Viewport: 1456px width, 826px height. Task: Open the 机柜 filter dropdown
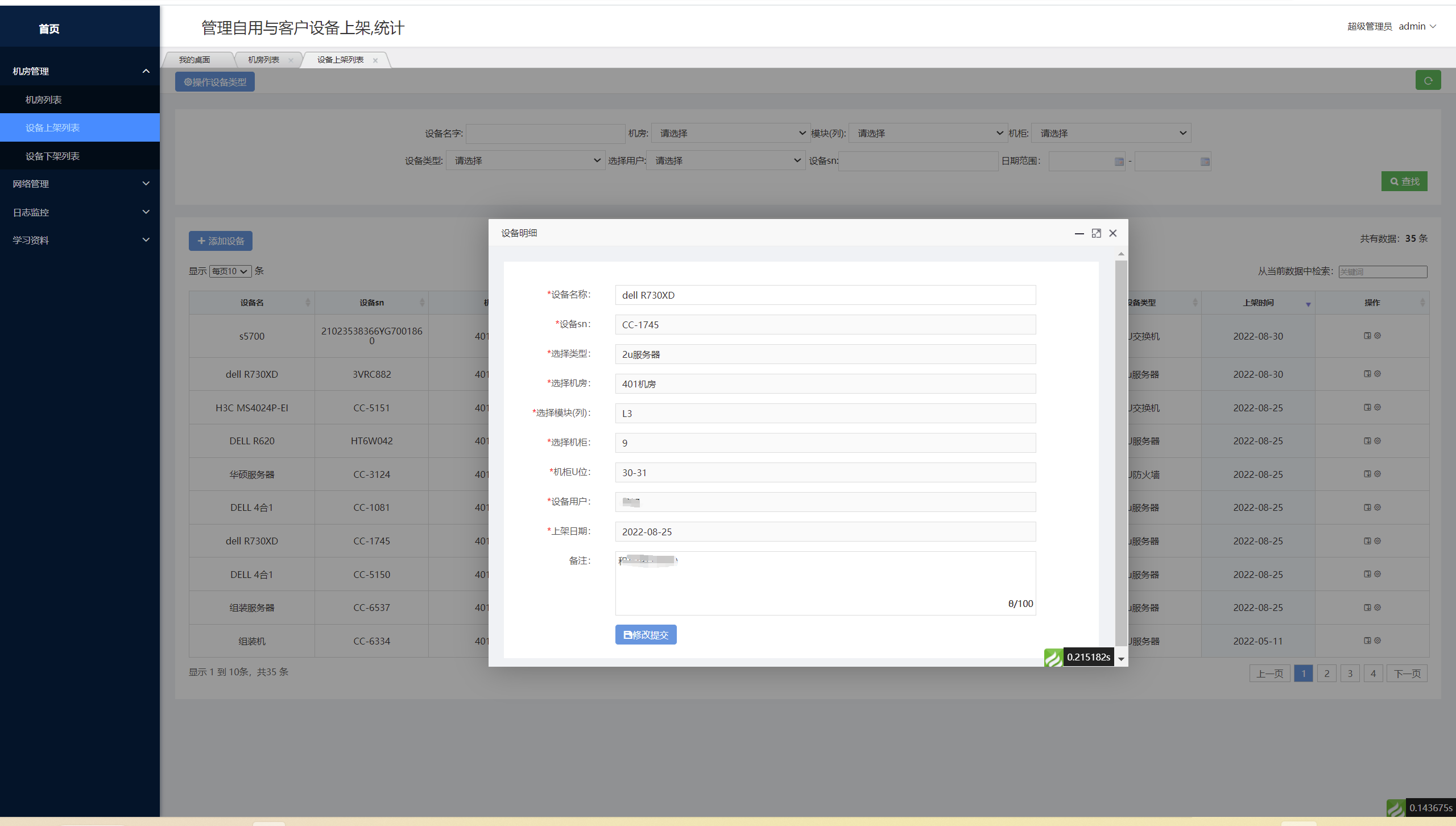1111,133
